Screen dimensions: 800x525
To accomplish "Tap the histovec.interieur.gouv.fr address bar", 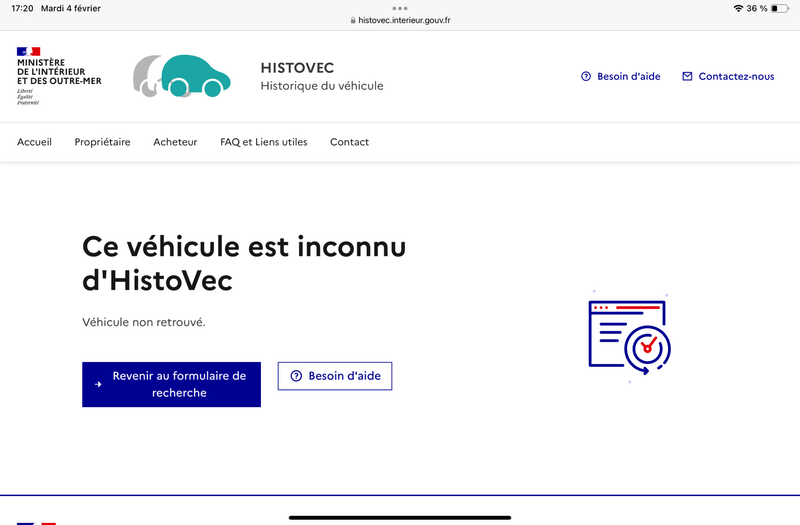I will (x=400, y=20).
